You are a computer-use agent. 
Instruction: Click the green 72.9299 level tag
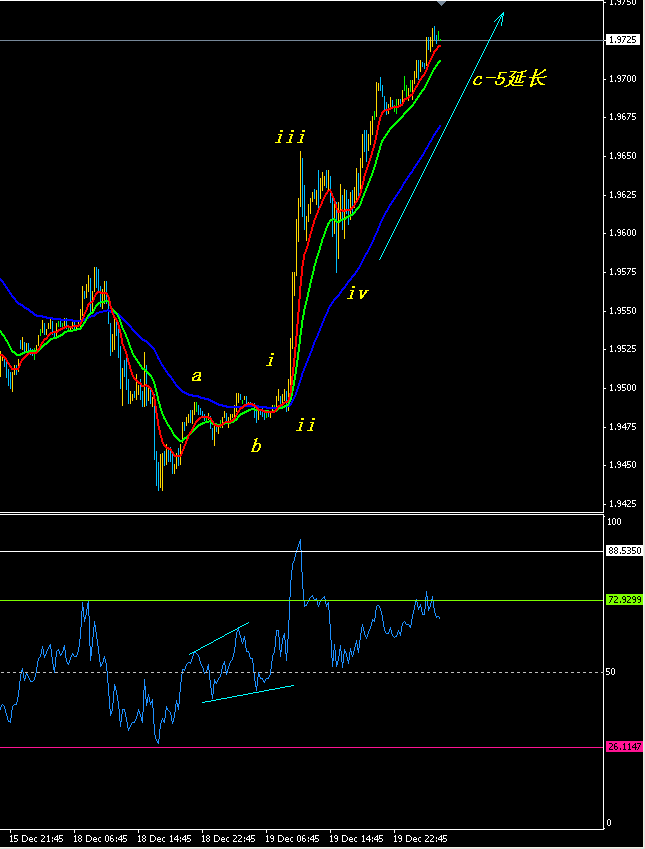624,600
